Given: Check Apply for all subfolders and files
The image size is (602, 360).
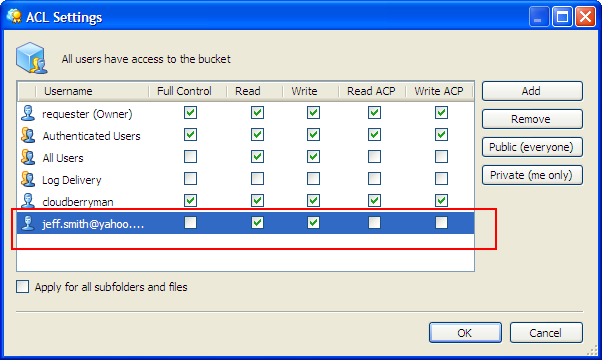Looking at the screenshot, I should 22,286.
